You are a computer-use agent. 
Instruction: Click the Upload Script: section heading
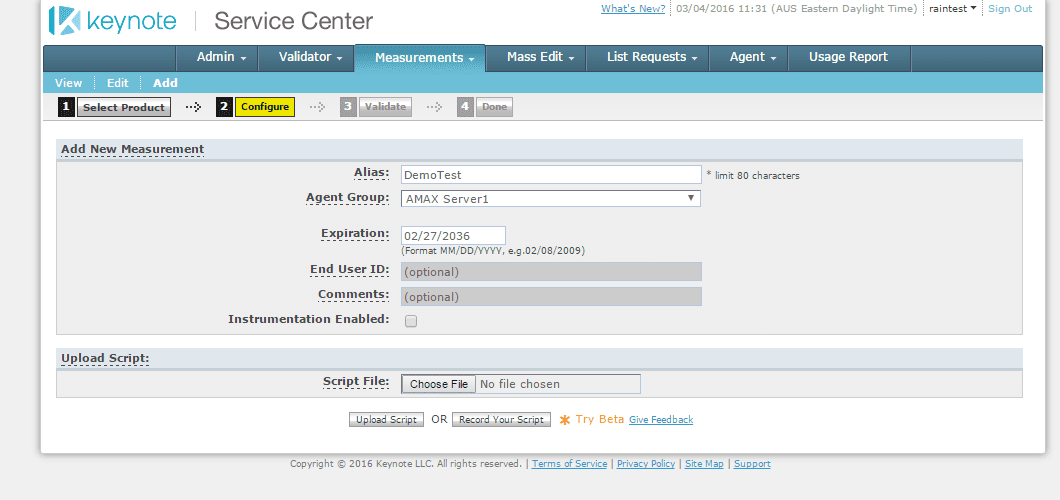pyautogui.click(x=105, y=358)
